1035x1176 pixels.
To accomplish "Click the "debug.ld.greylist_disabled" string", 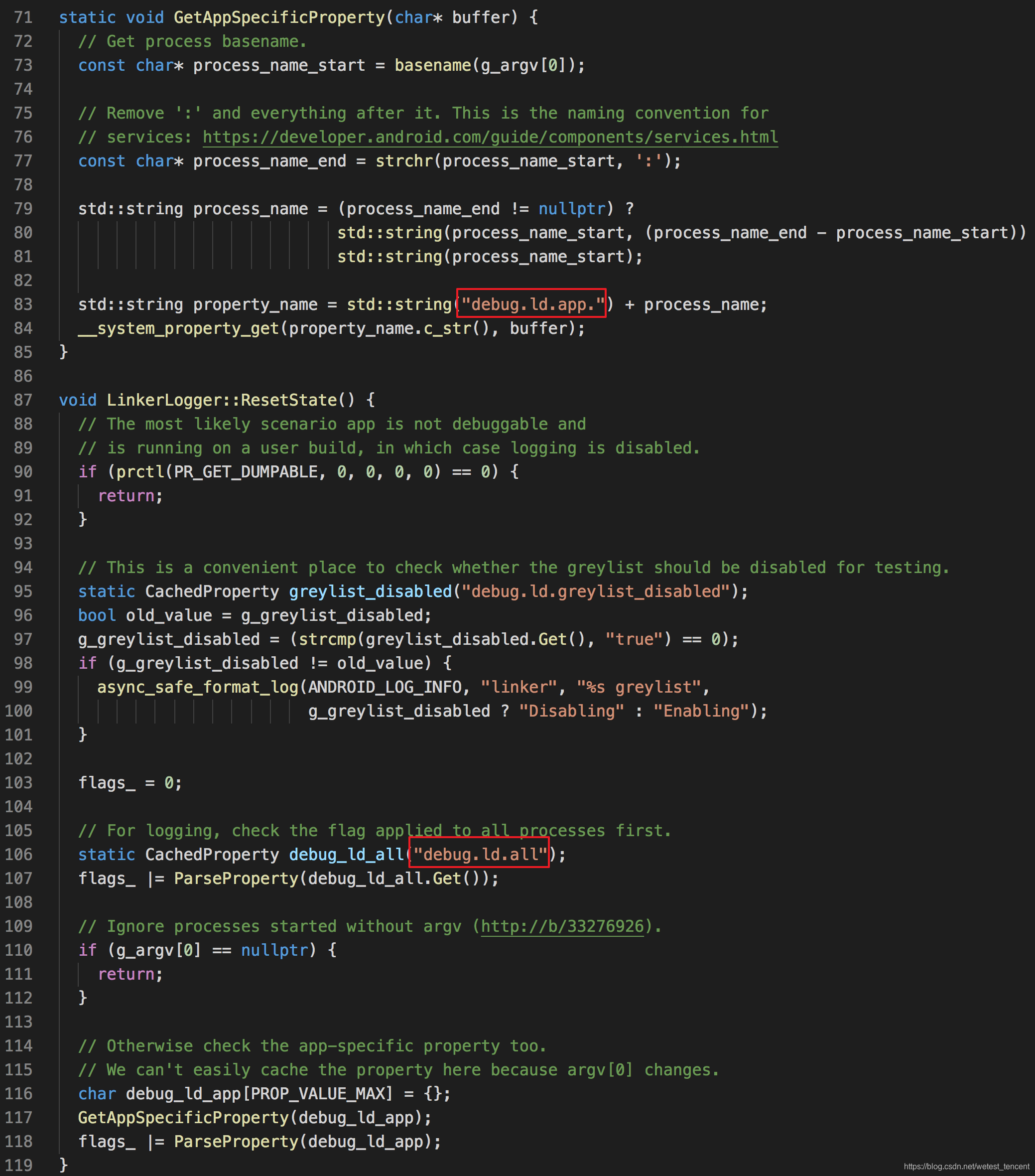I will (596, 591).
